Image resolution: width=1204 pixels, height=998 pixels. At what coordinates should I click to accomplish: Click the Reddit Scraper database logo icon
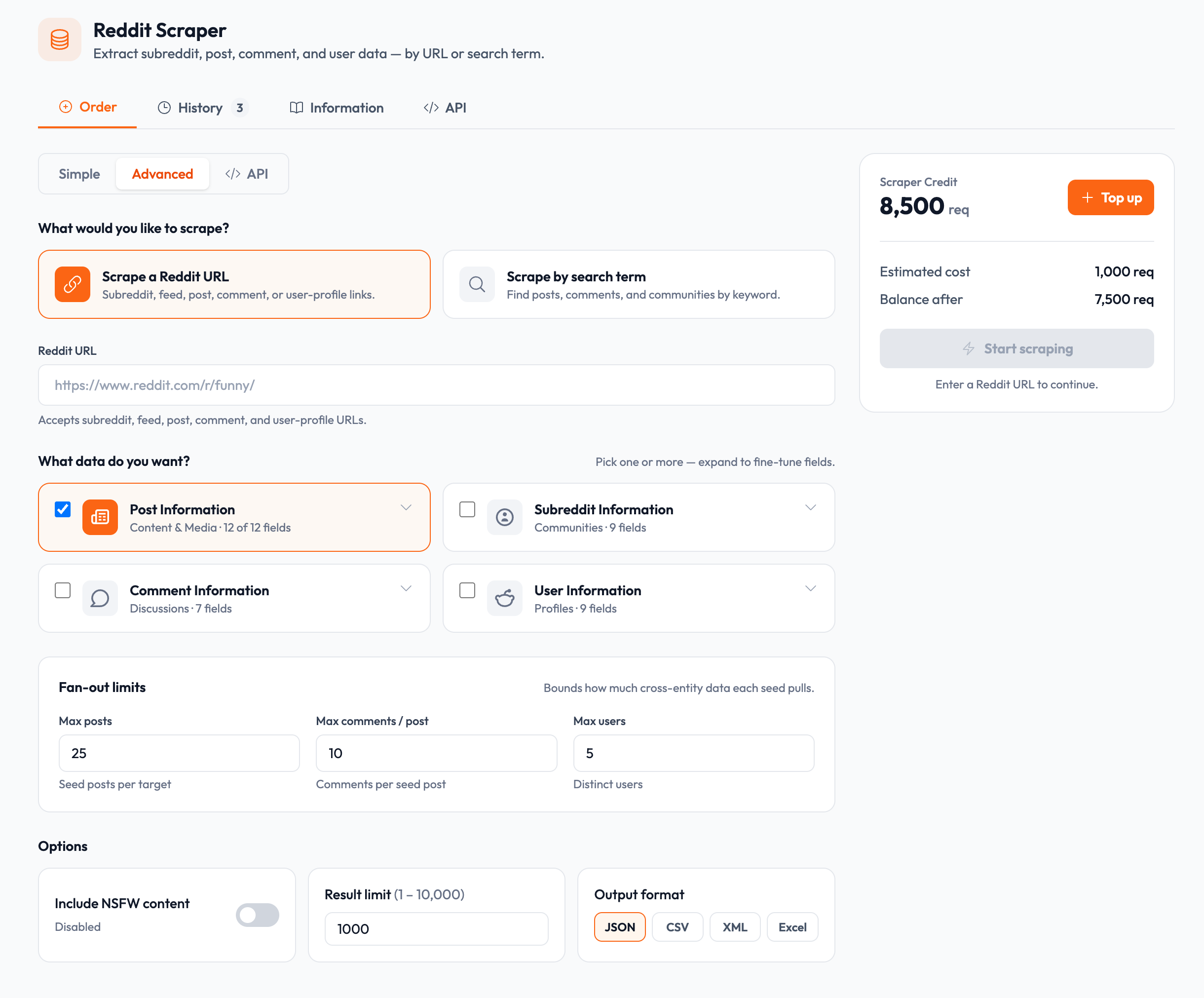60,39
